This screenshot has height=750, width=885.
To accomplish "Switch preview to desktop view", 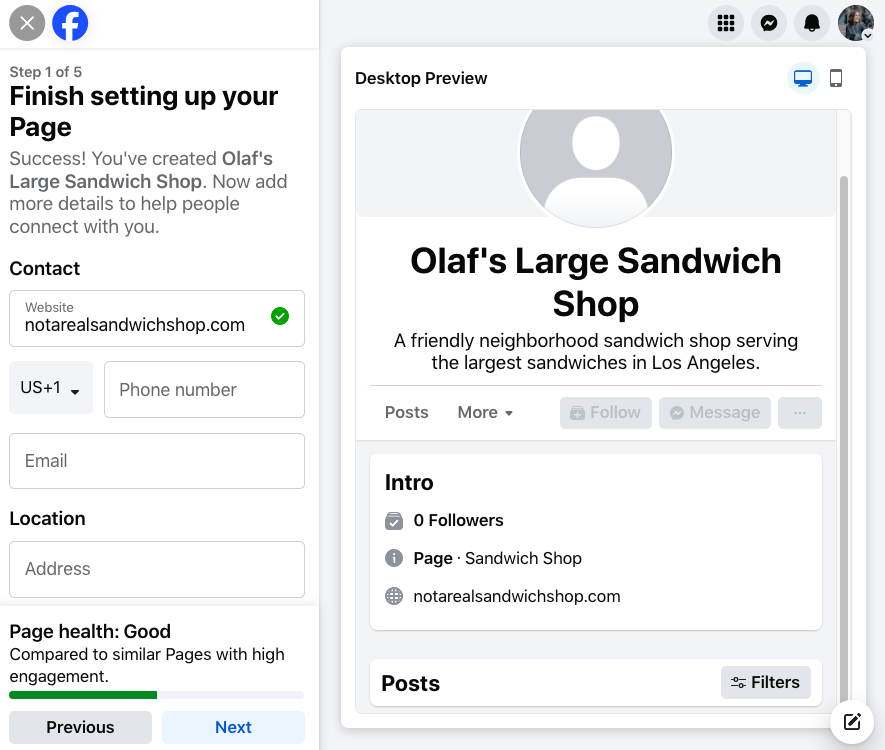I will tap(803, 77).
